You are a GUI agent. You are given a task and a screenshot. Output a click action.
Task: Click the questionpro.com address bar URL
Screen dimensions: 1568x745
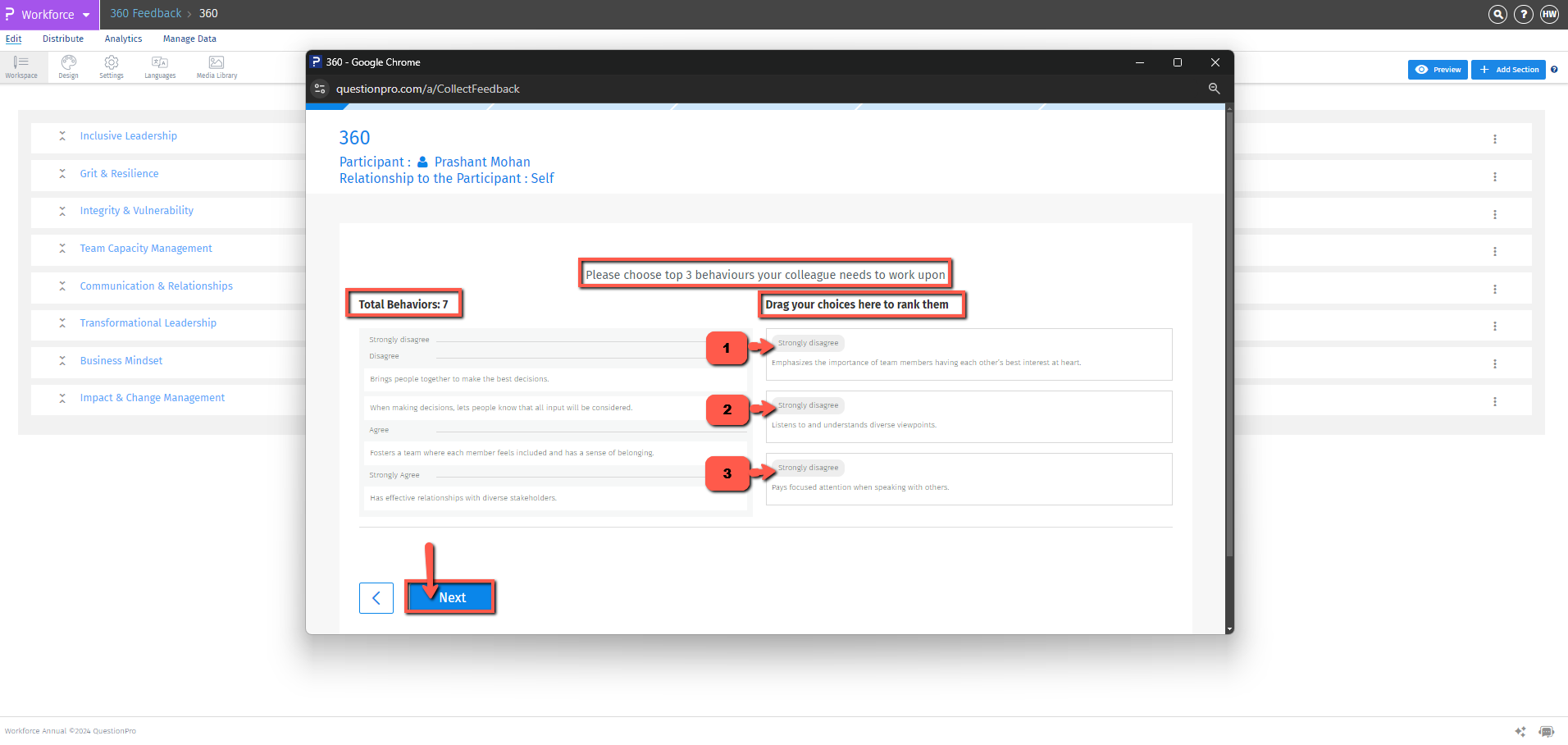(428, 89)
